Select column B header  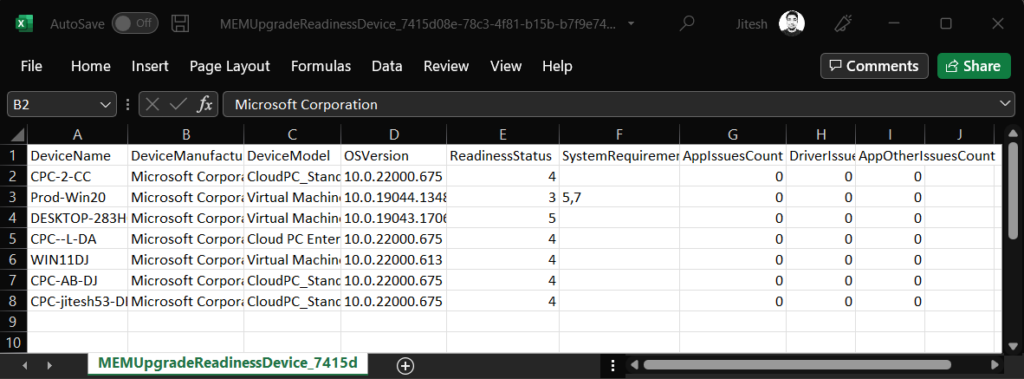coord(186,135)
